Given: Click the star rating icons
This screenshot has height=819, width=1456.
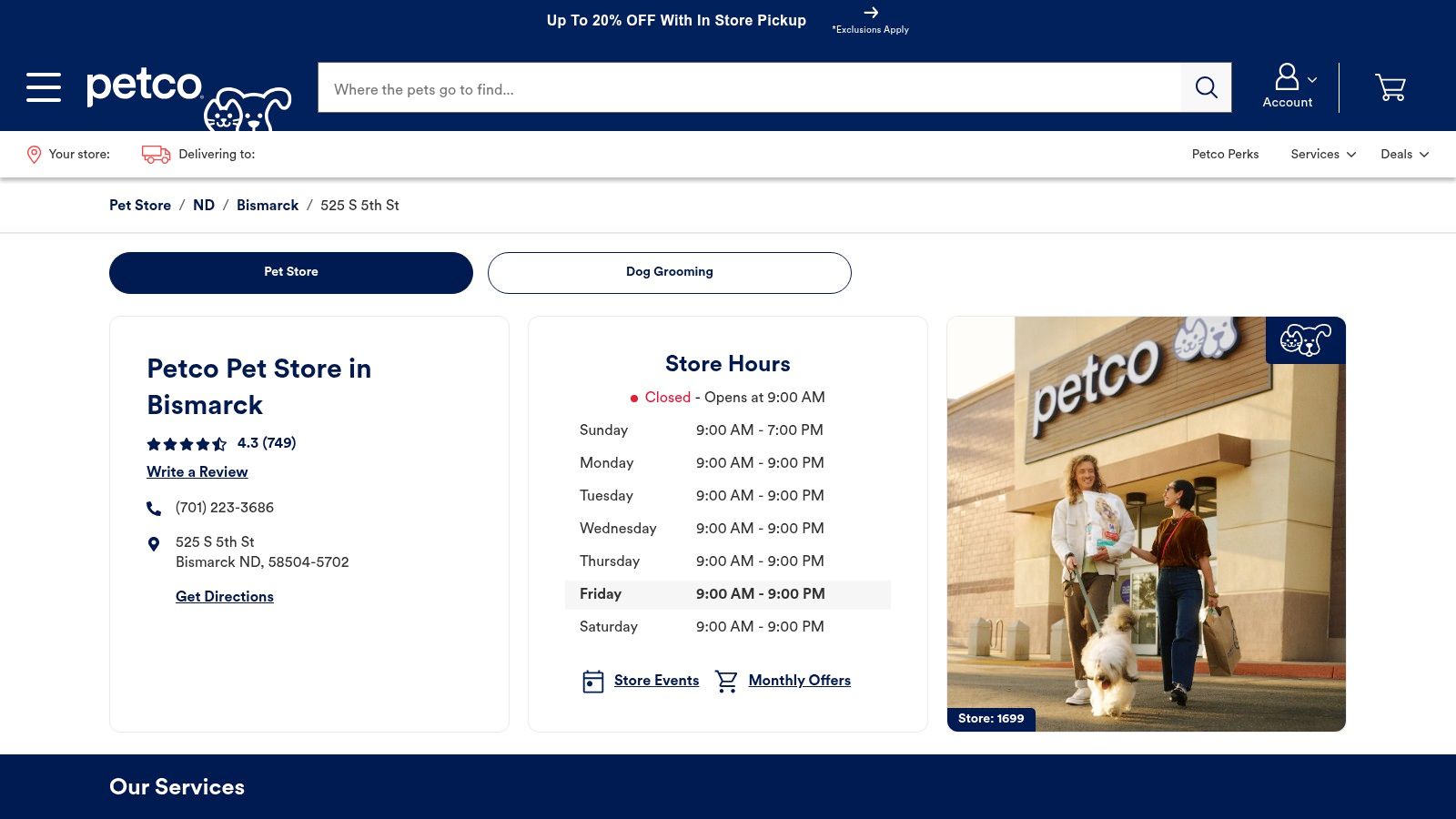Looking at the screenshot, I should 187,444.
